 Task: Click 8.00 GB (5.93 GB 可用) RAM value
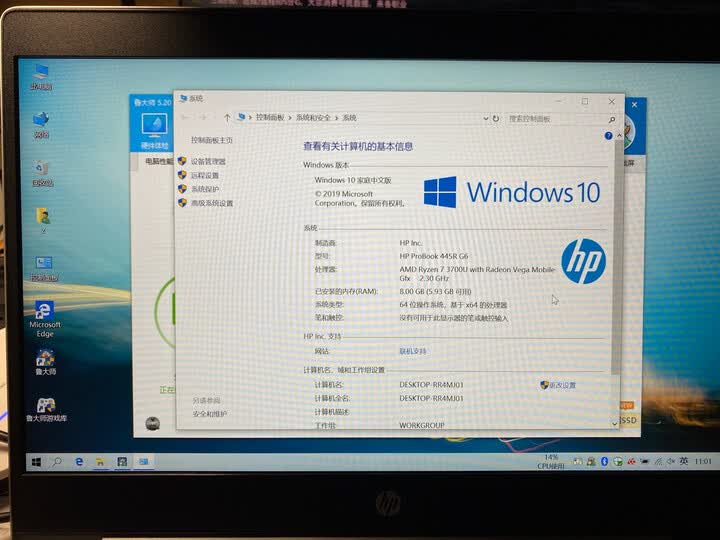[435, 292]
